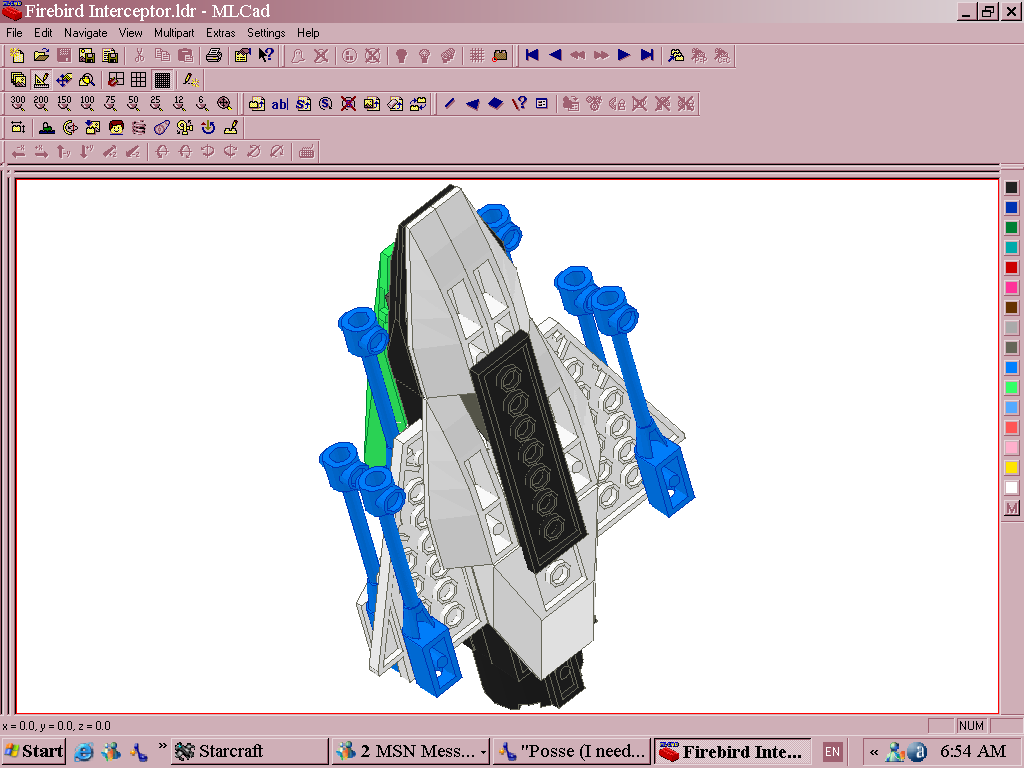Go to the next step
Viewport: 1024px width, 768px height.
(x=624, y=56)
